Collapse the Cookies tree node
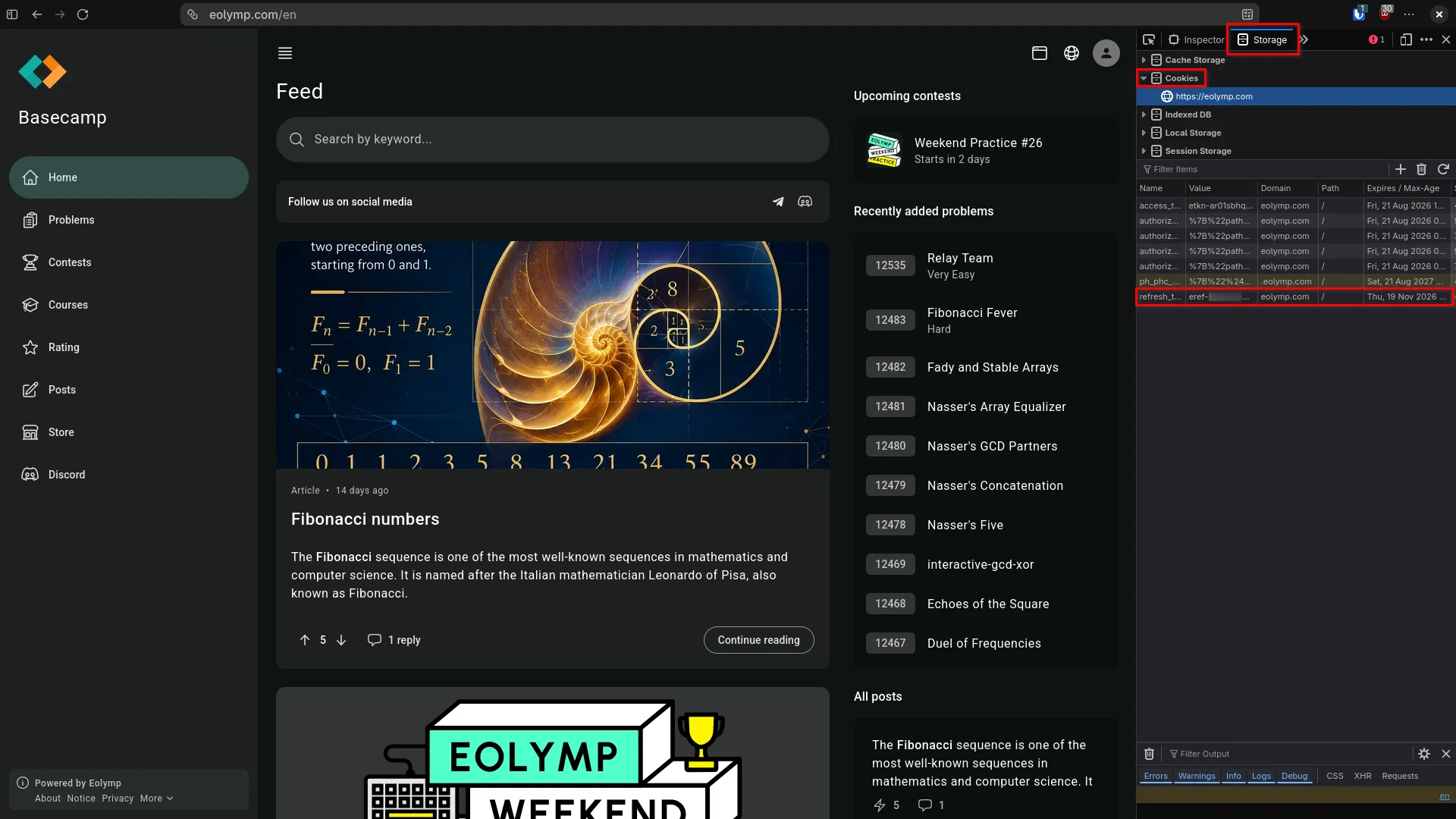This screenshot has height=819, width=1456. [1144, 78]
